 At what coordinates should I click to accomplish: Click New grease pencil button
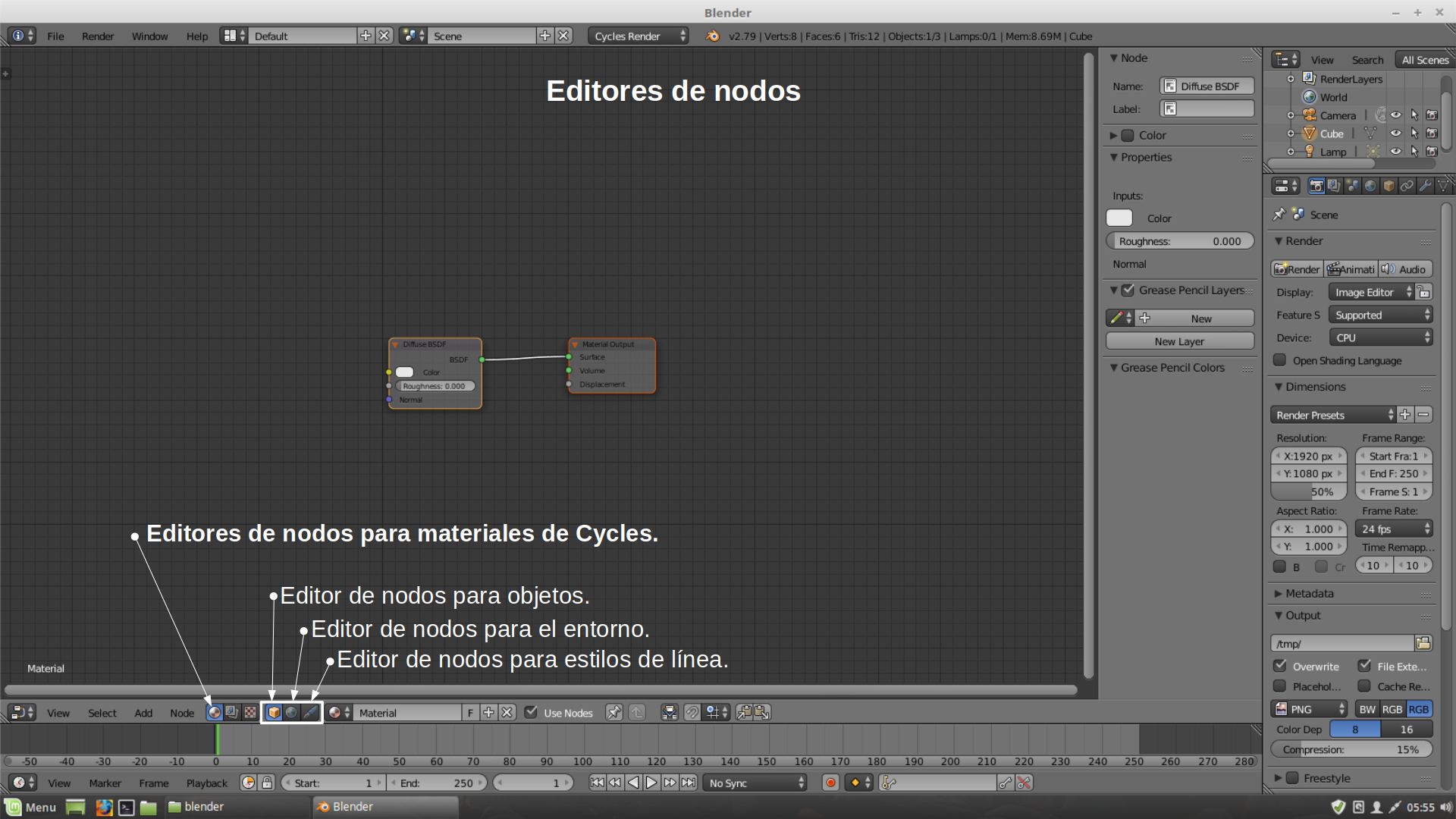pos(1194,318)
